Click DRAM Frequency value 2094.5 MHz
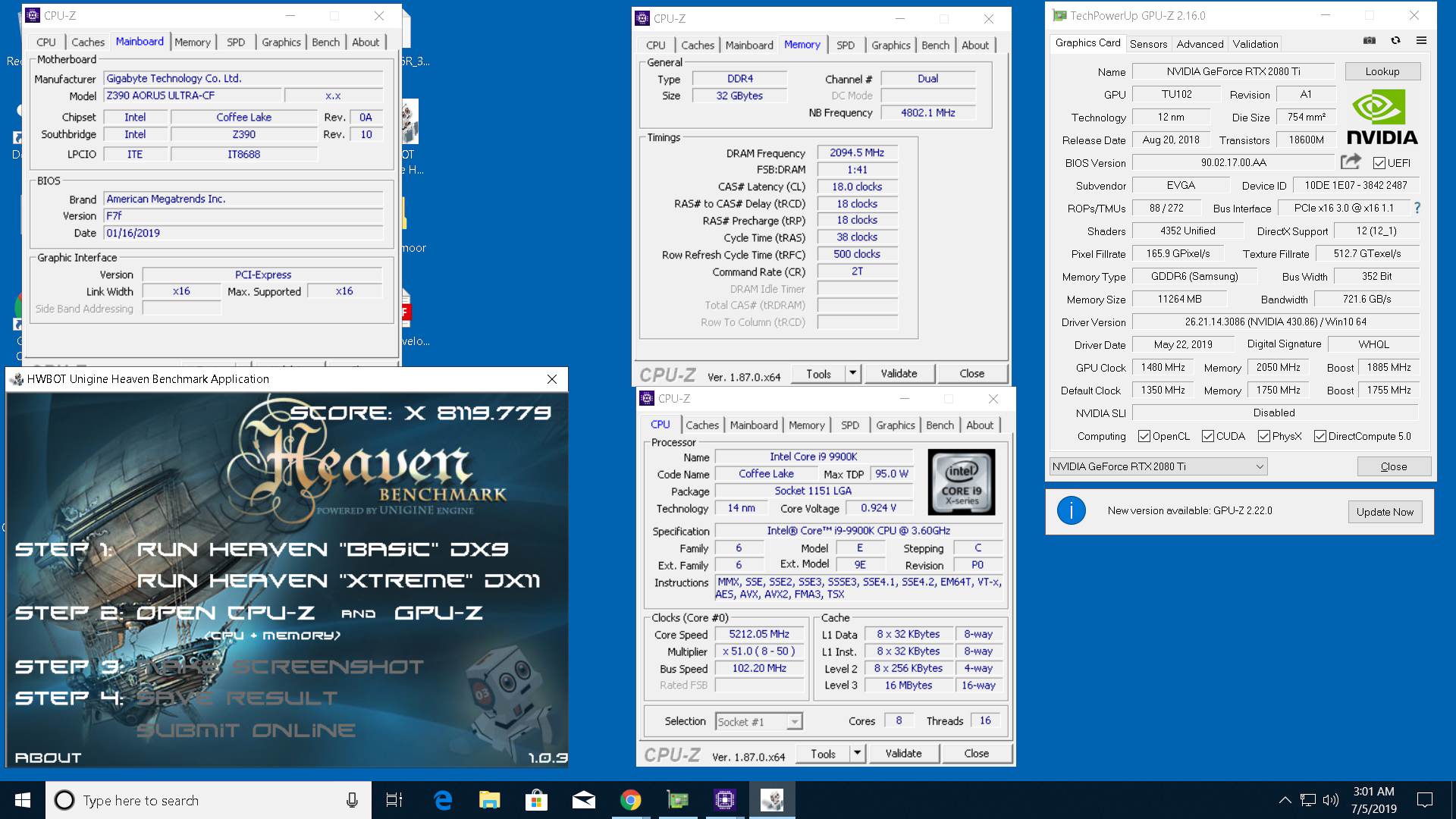This screenshot has width=1456, height=819. (x=857, y=152)
